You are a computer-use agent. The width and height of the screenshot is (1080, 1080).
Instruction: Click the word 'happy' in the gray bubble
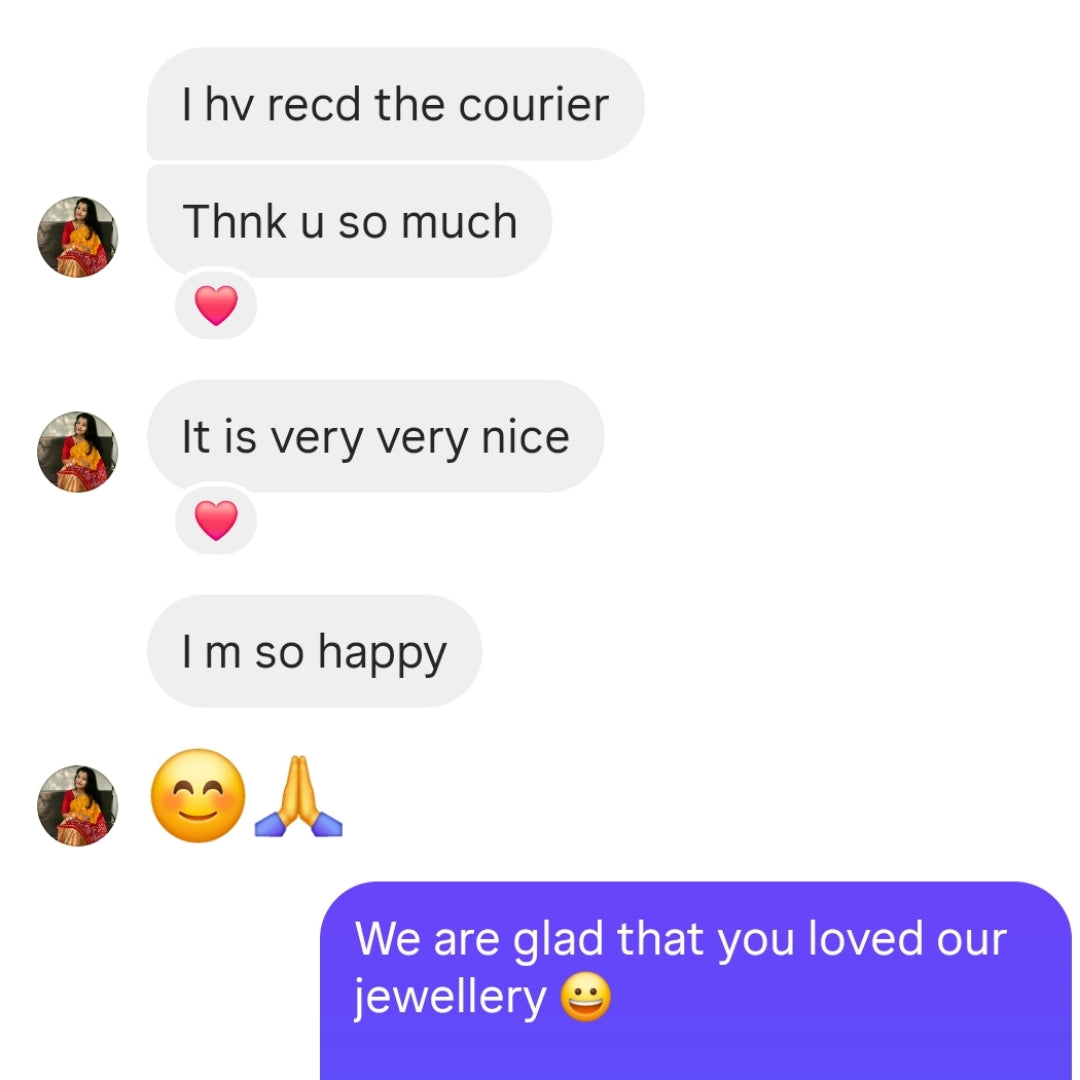[382, 654]
